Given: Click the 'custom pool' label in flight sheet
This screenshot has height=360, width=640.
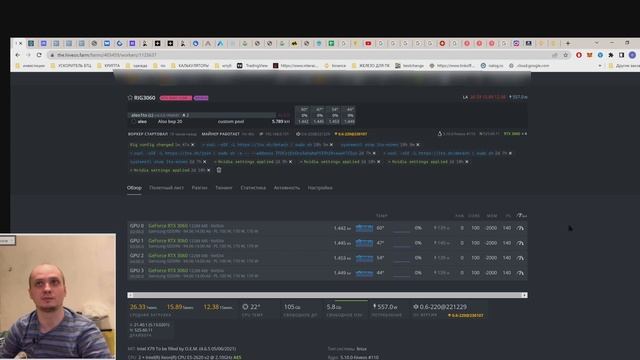Looking at the screenshot, I should tap(231, 121).
